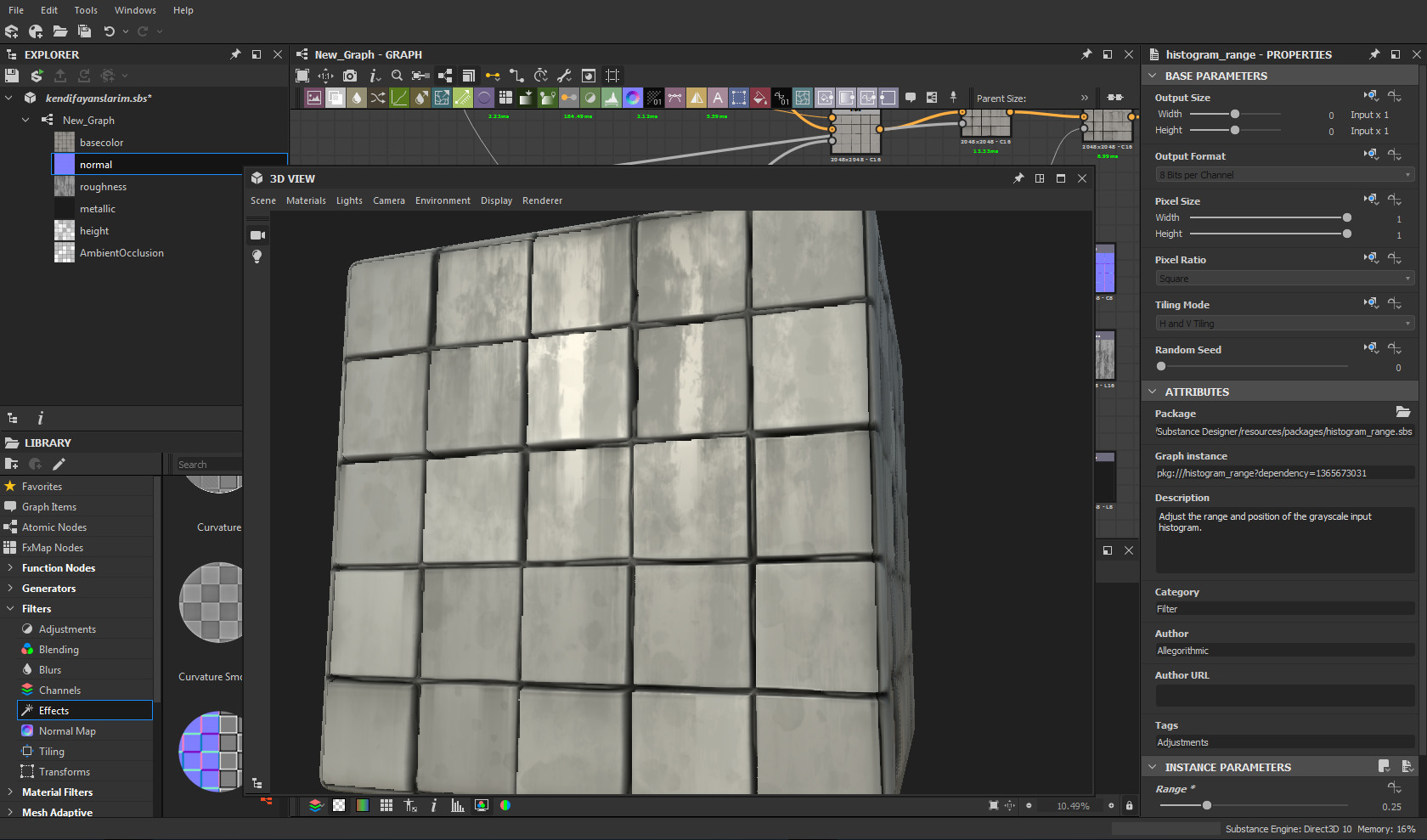This screenshot has width=1427, height=840.
Task: Open the Tools menu
Action: [x=85, y=10]
